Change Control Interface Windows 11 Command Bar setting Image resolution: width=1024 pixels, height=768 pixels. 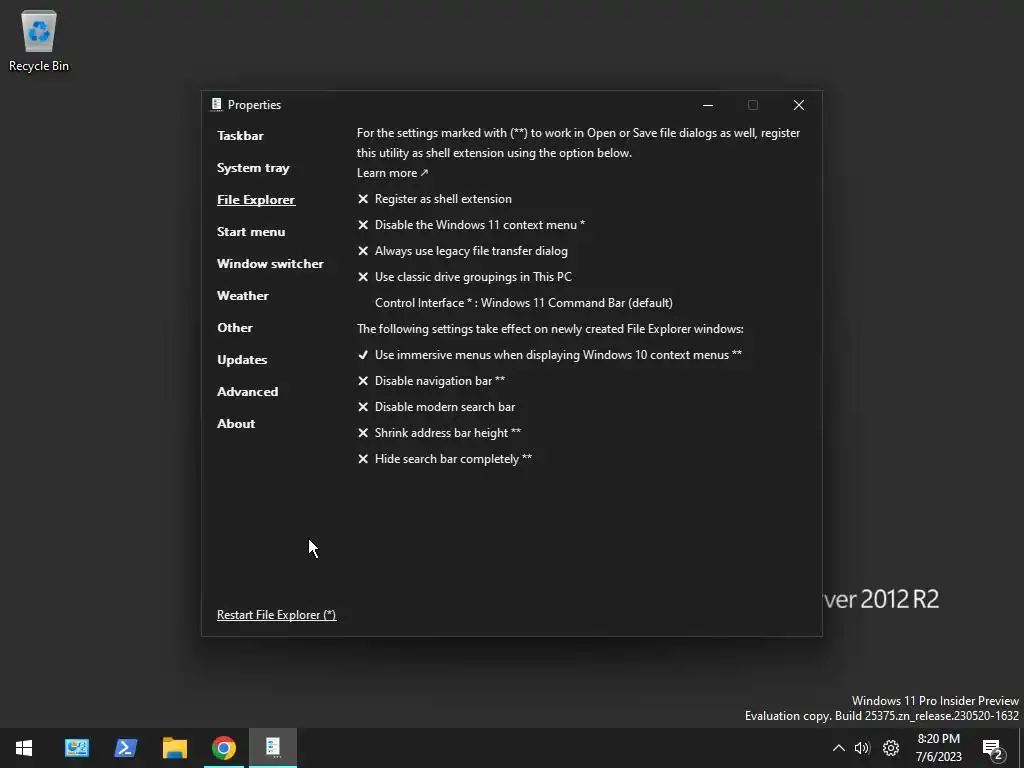point(524,303)
